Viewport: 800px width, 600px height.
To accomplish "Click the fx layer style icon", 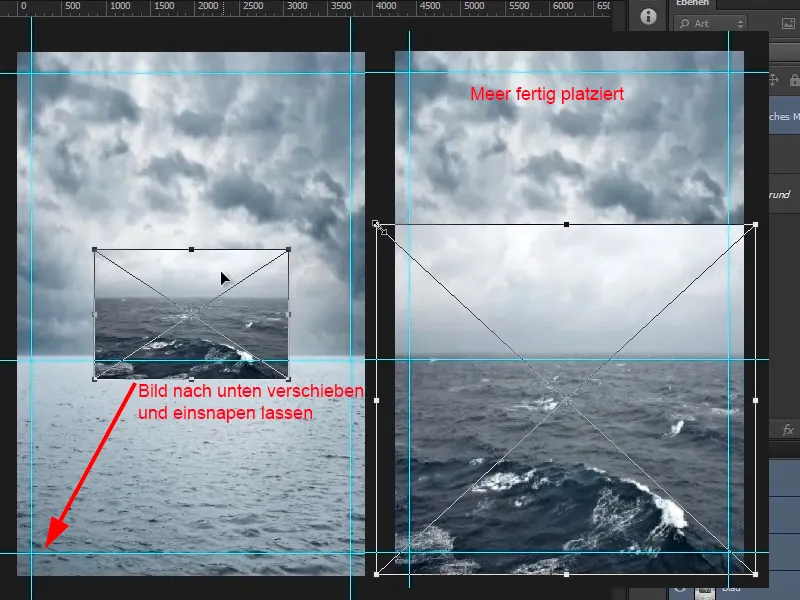I will click(x=788, y=430).
